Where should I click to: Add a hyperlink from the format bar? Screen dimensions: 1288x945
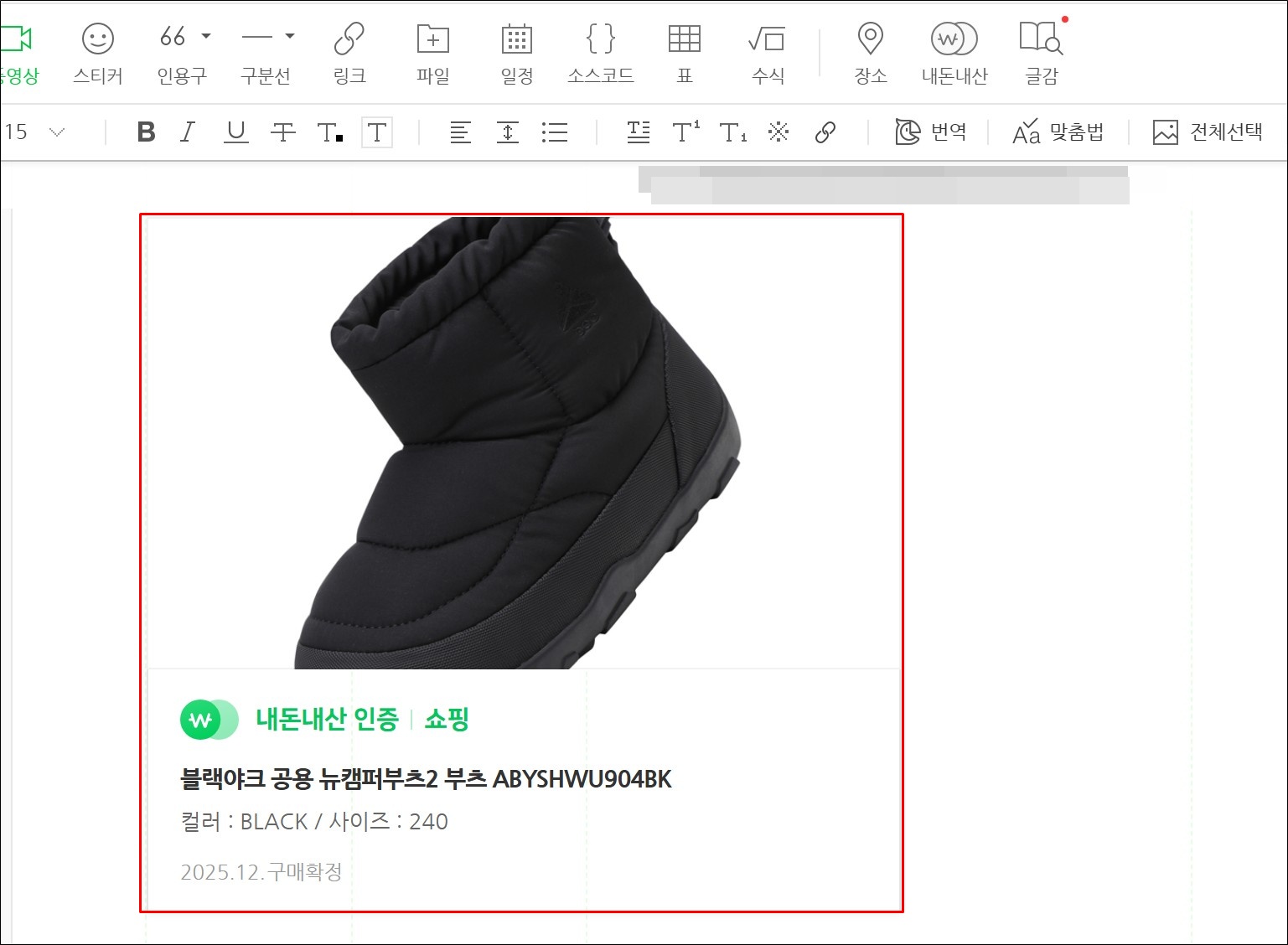[x=825, y=132]
